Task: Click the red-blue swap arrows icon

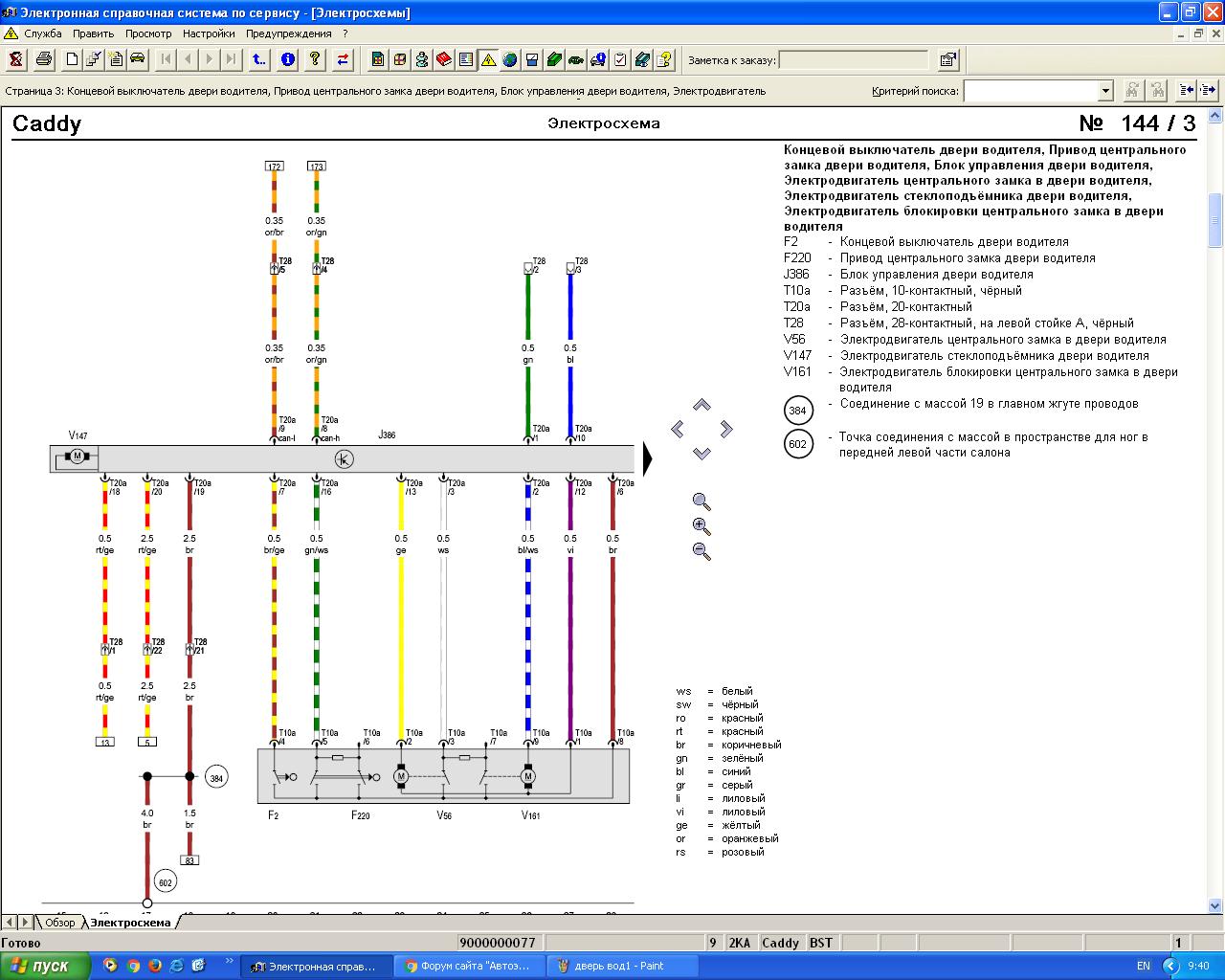Action: (x=343, y=59)
